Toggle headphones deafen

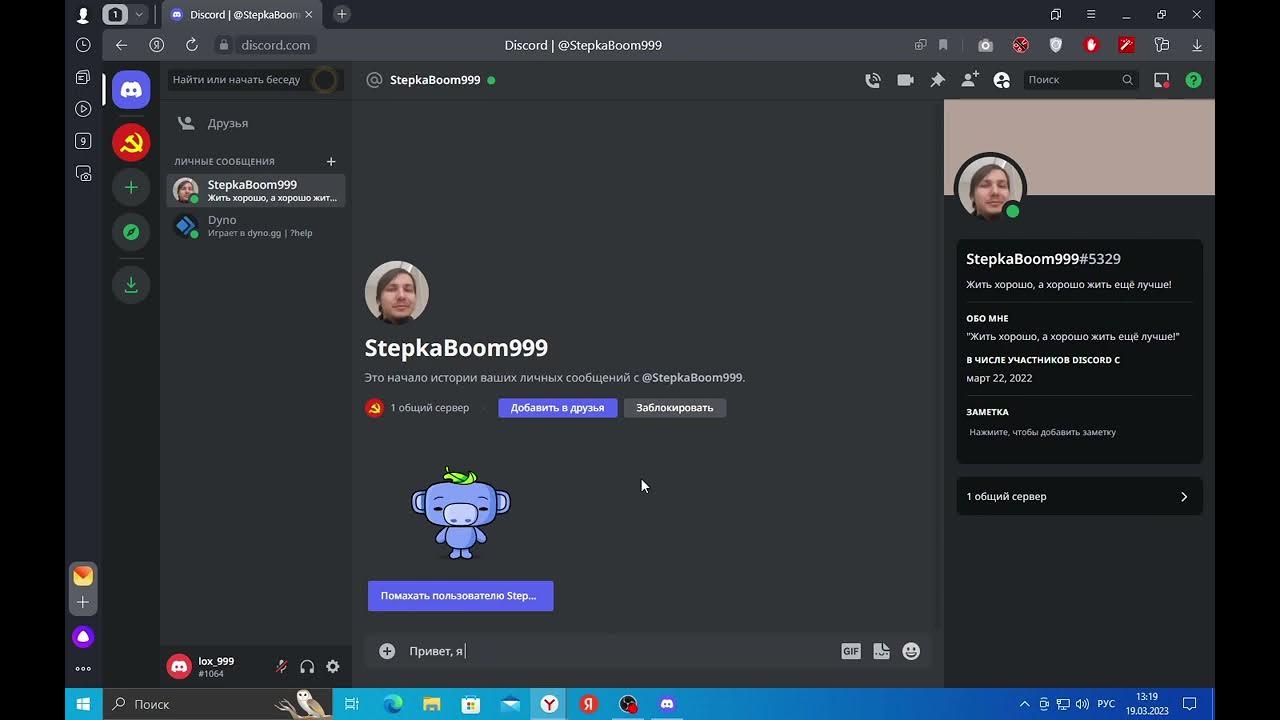[307, 666]
